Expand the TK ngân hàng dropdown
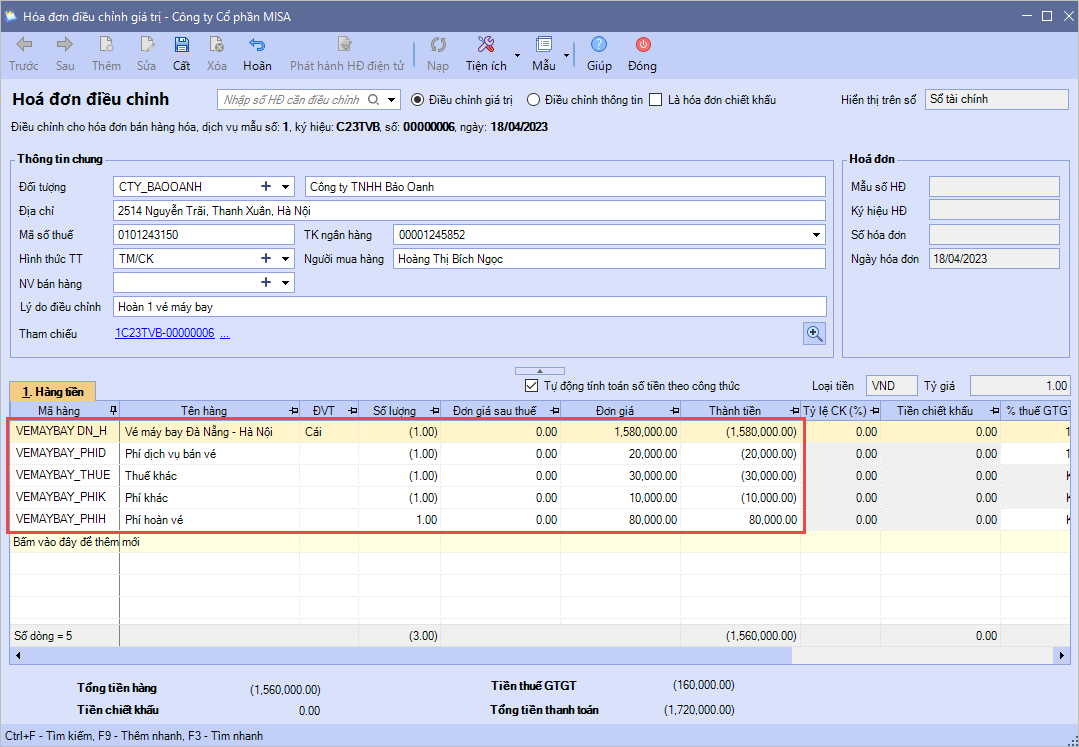The height and width of the screenshot is (747, 1079). click(x=817, y=235)
